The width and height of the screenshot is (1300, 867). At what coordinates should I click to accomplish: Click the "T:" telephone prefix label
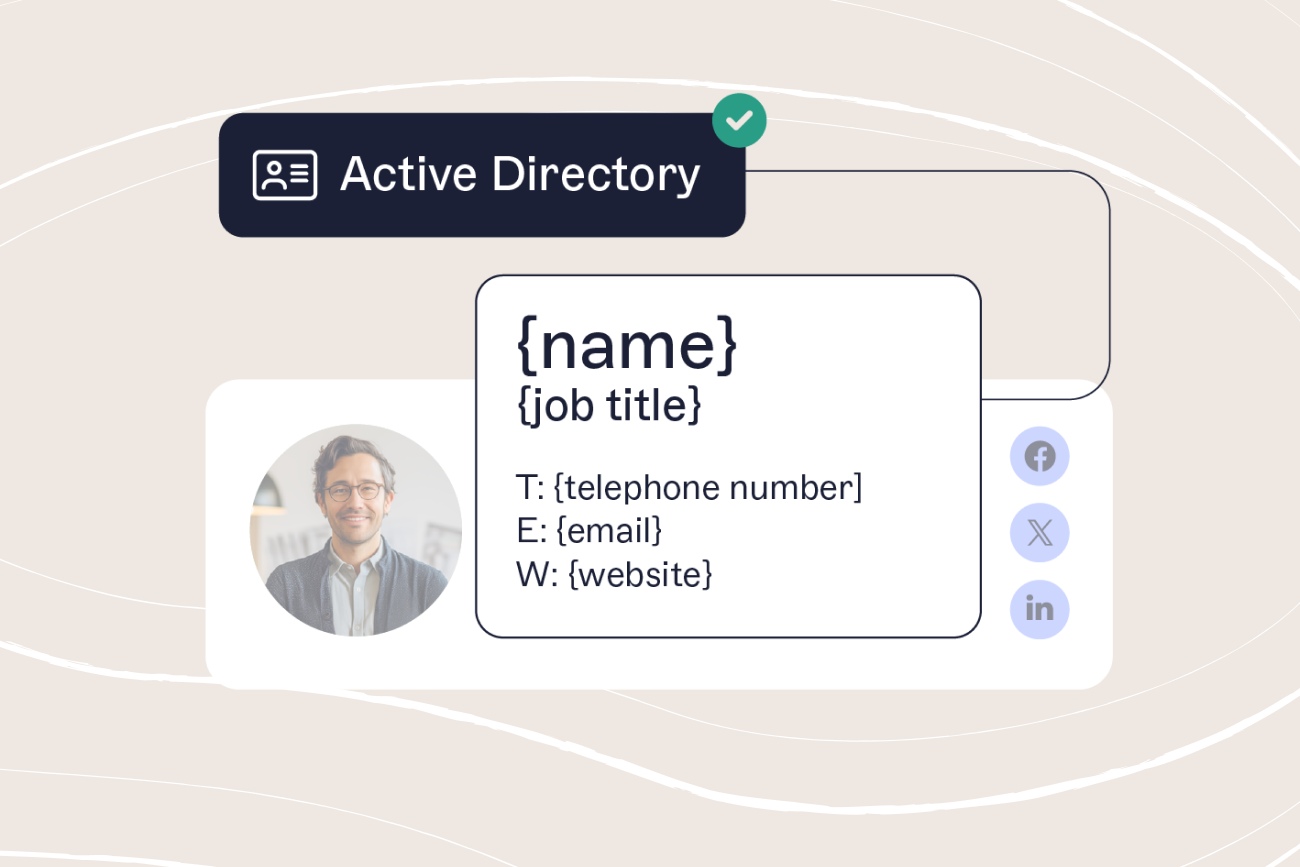(x=531, y=488)
